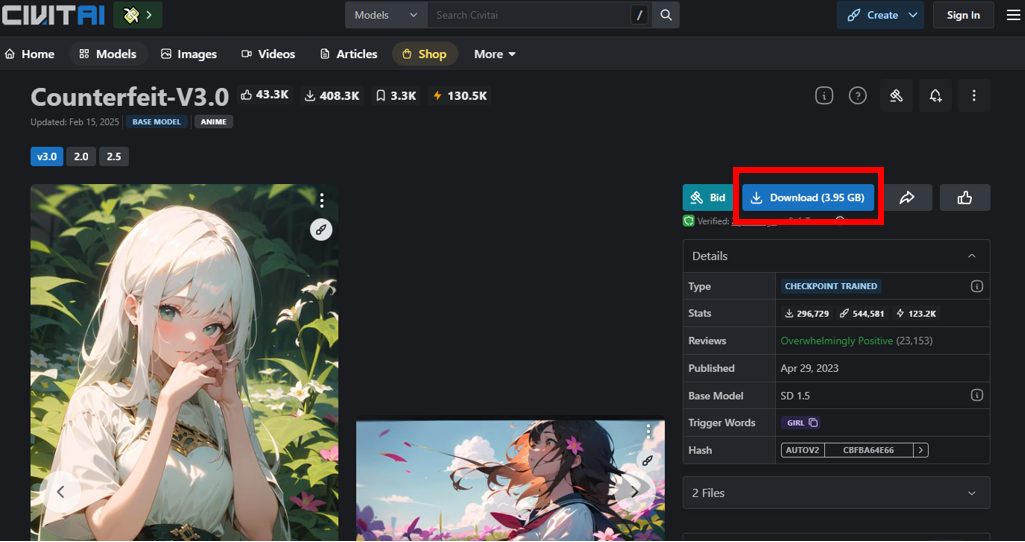This screenshot has height=542, width=1025.
Task: Click the green verified shield icon
Action: click(x=688, y=221)
